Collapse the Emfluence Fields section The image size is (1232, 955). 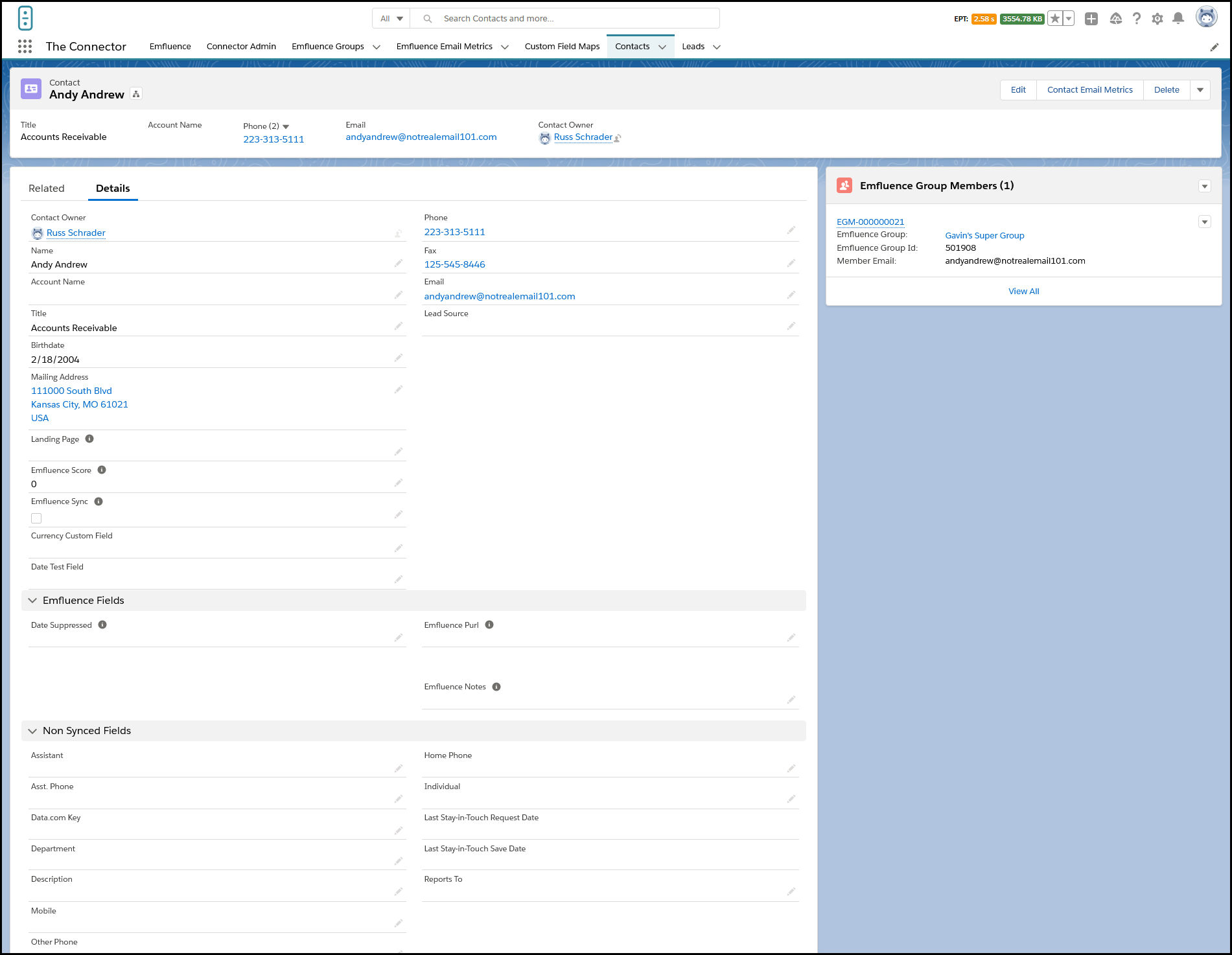click(x=32, y=601)
